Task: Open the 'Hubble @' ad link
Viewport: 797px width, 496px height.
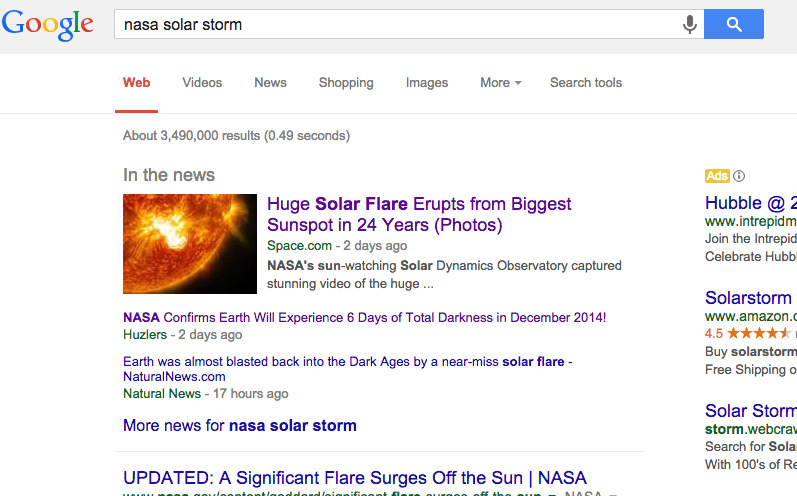Action: point(751,203)
